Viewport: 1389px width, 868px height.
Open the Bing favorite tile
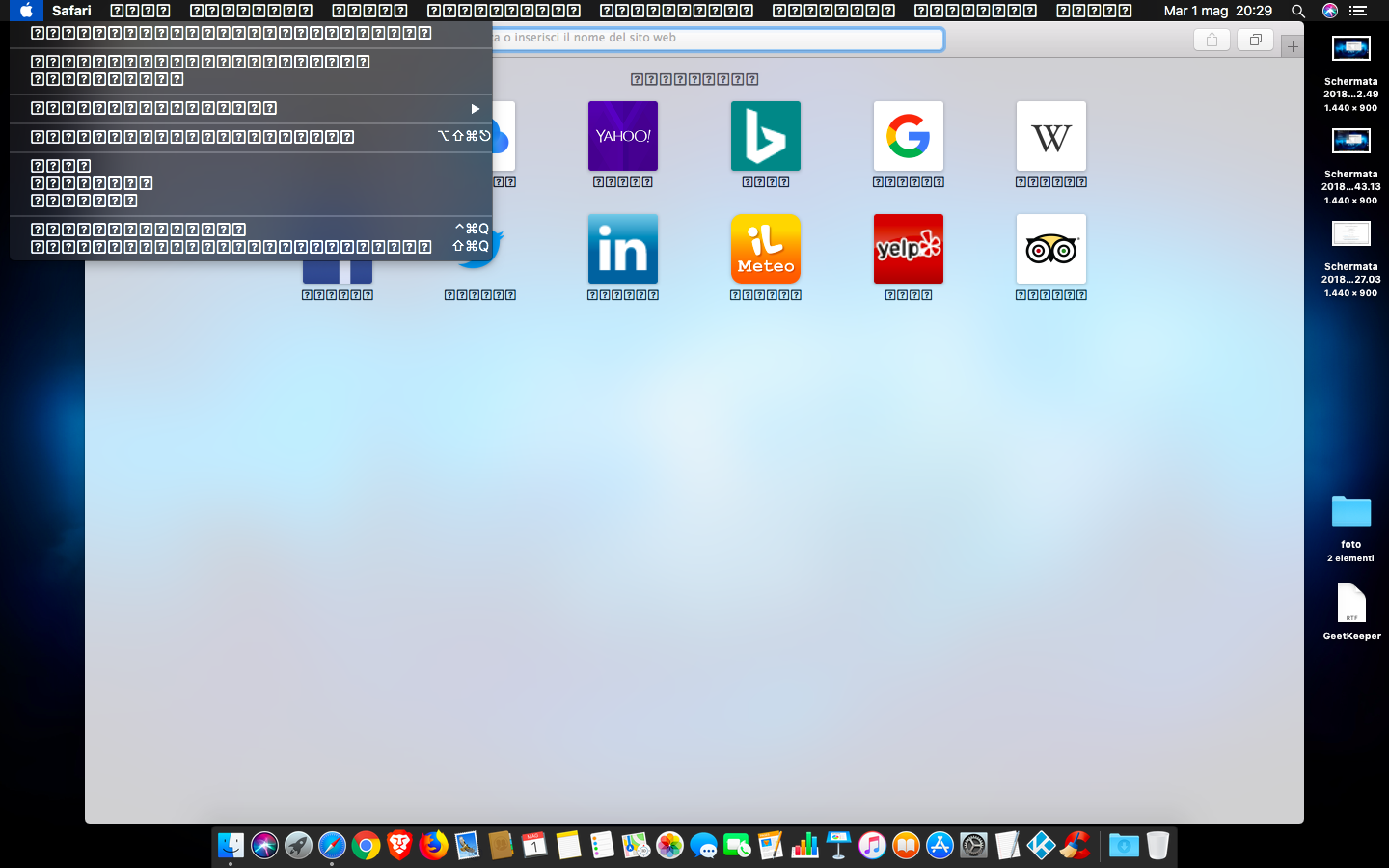[x=766, y=136]
